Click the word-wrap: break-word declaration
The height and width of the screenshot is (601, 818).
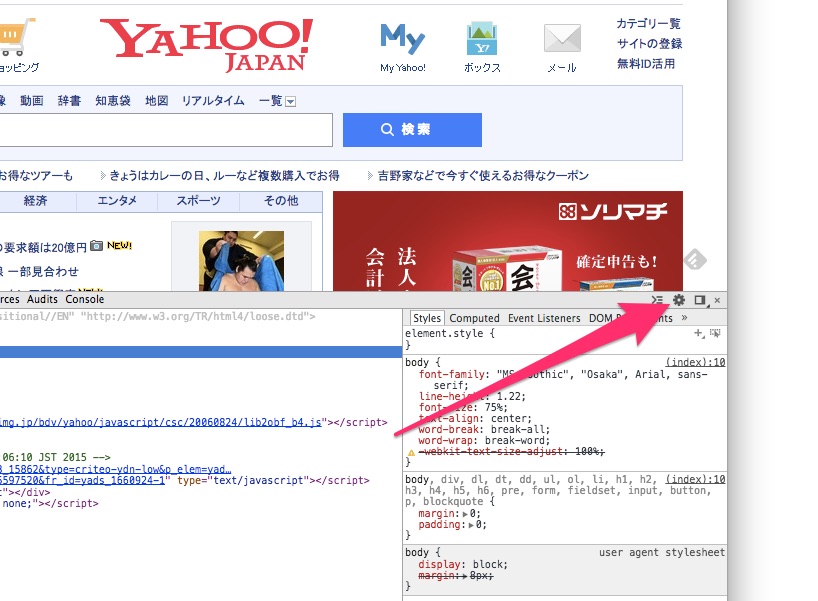(484, 440)
